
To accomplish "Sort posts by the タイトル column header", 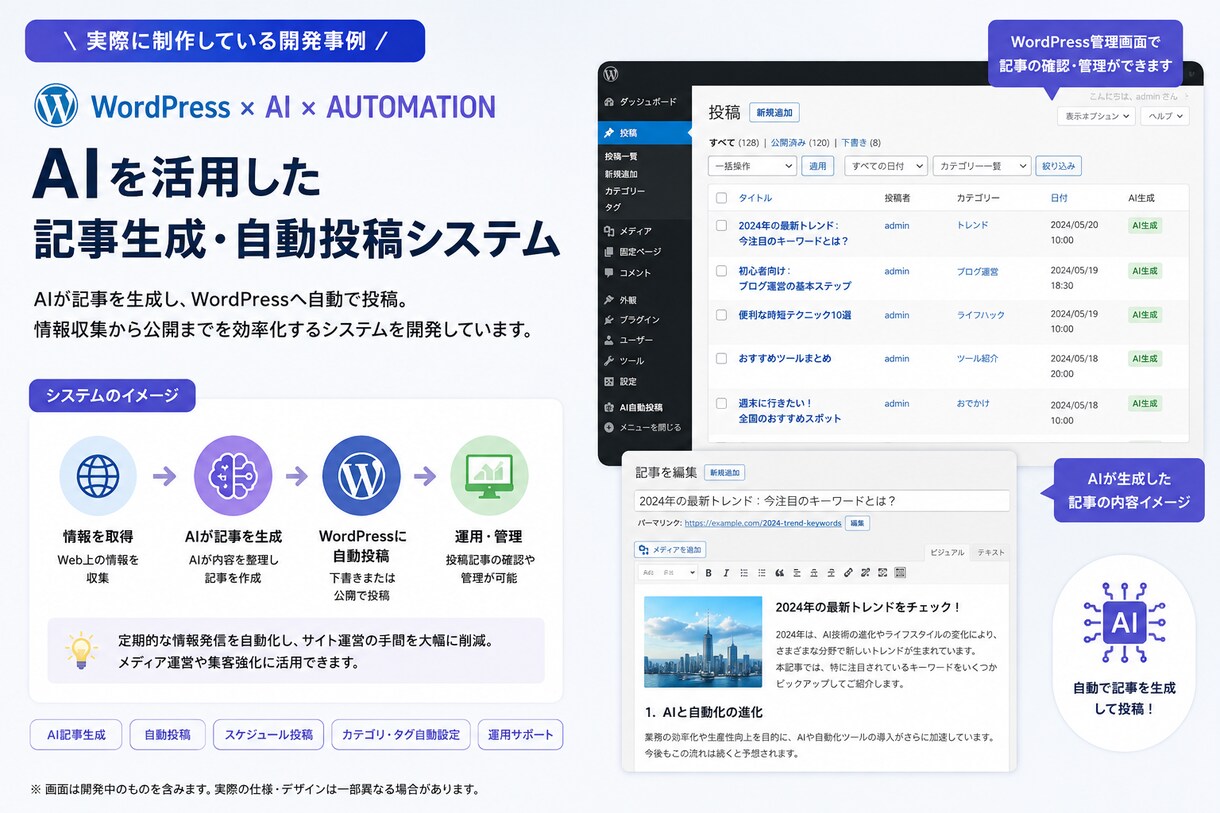I will click(x=755, y=198).
